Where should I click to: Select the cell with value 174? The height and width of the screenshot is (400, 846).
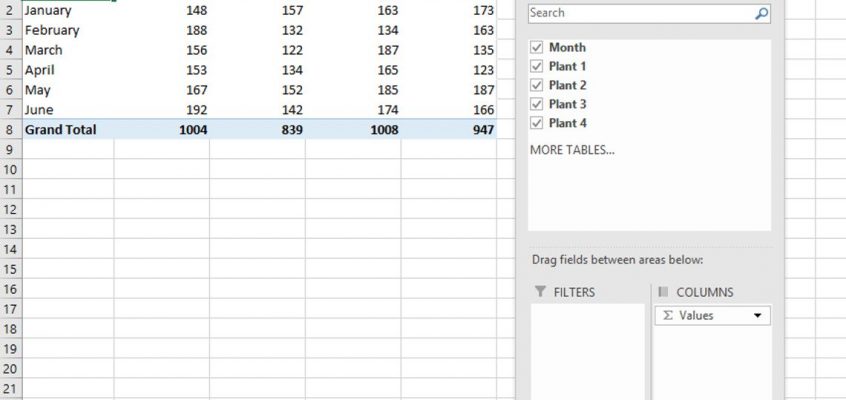[x=353, y=110]
